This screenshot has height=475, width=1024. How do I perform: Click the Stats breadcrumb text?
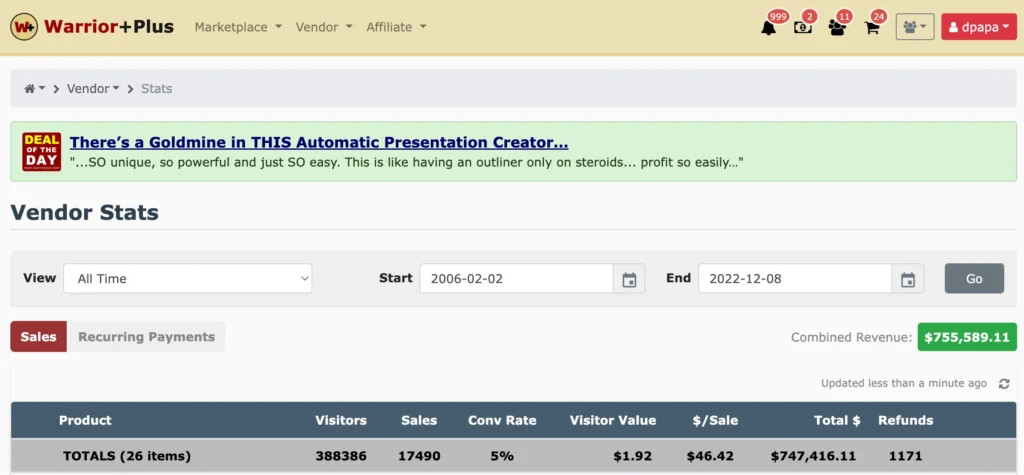point(157,88)
